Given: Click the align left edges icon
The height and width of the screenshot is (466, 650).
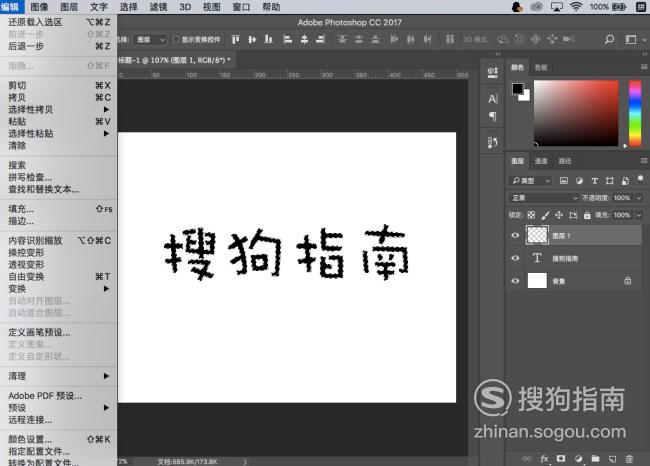Looking at the screenshot, I should (x=287, y=39).
